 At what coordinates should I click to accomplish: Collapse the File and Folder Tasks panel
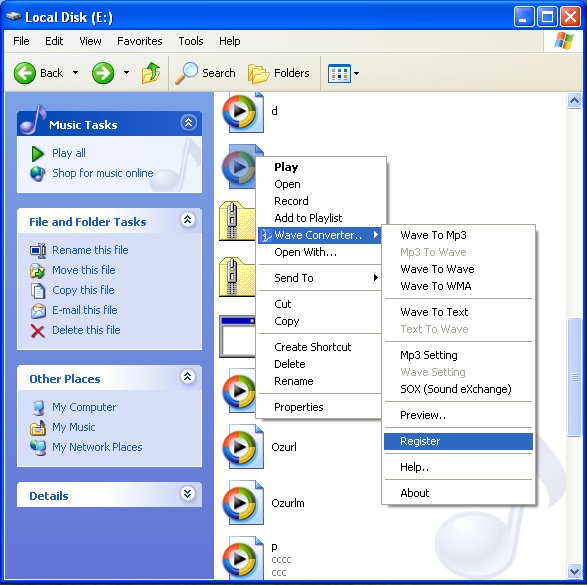(188, 220)
